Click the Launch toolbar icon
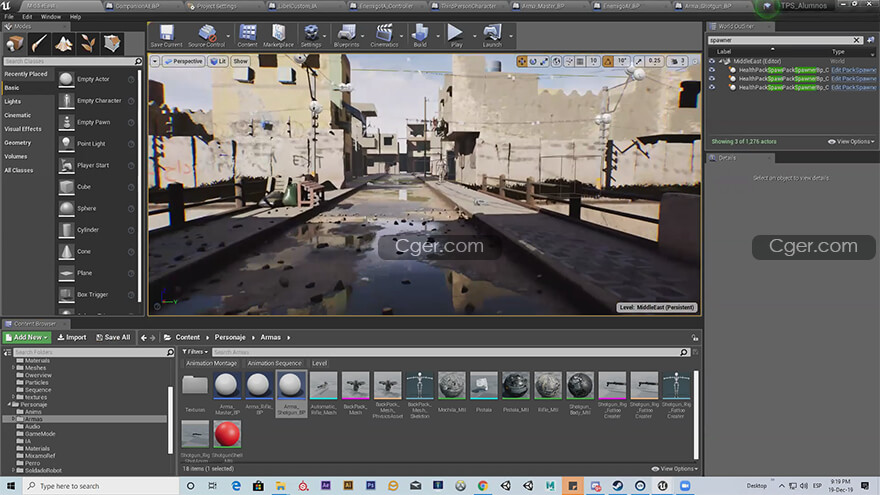Viewport: 880px width, 495px height. (x=492, y=35)
